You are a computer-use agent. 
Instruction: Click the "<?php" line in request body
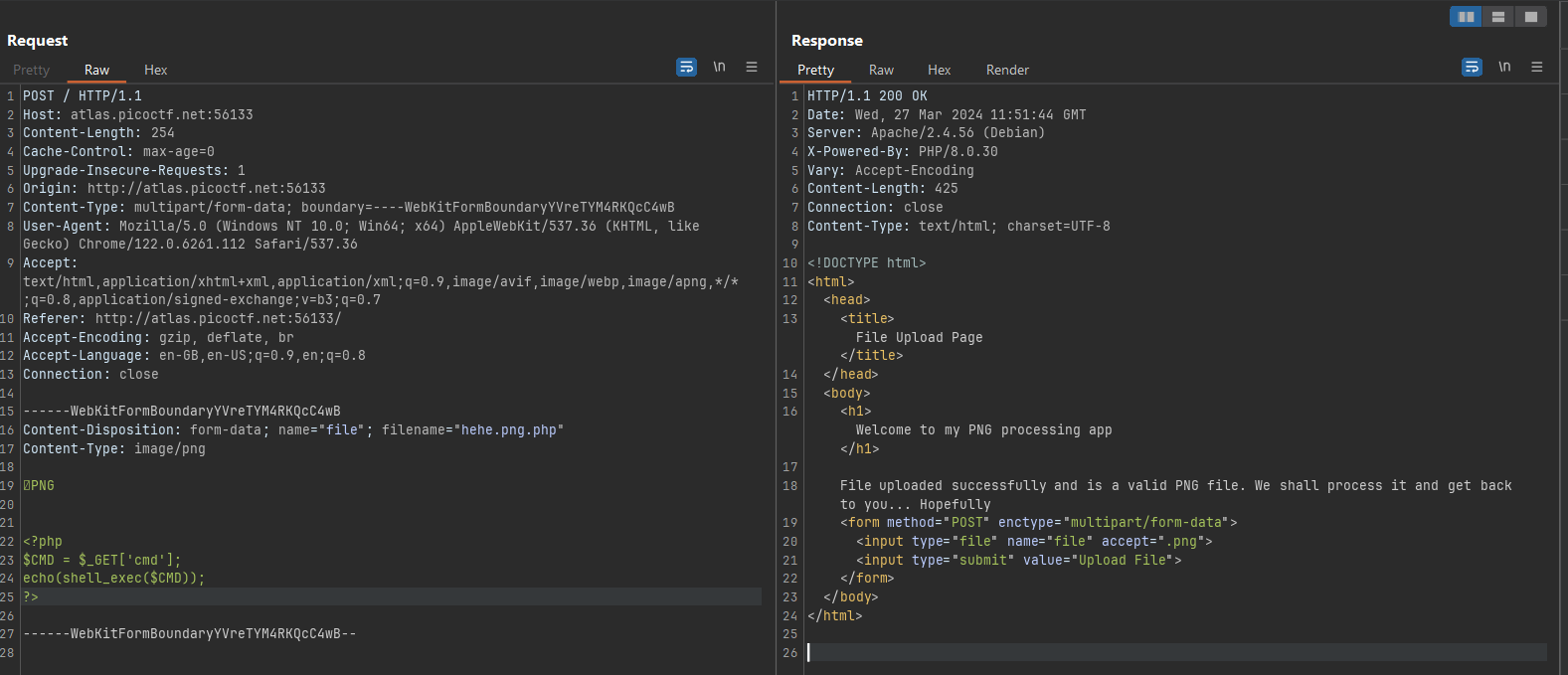43,542
